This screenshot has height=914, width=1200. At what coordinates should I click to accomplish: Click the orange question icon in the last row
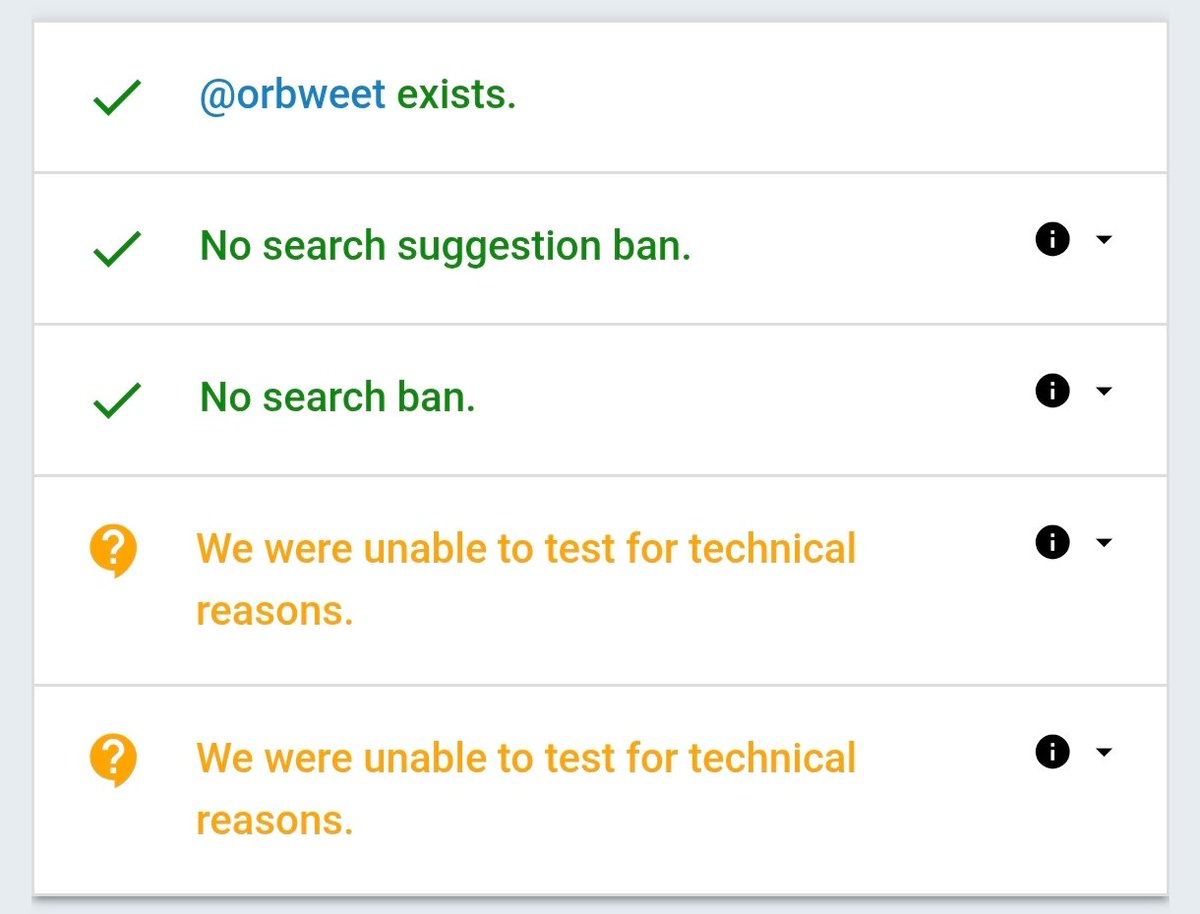[113, 761]
